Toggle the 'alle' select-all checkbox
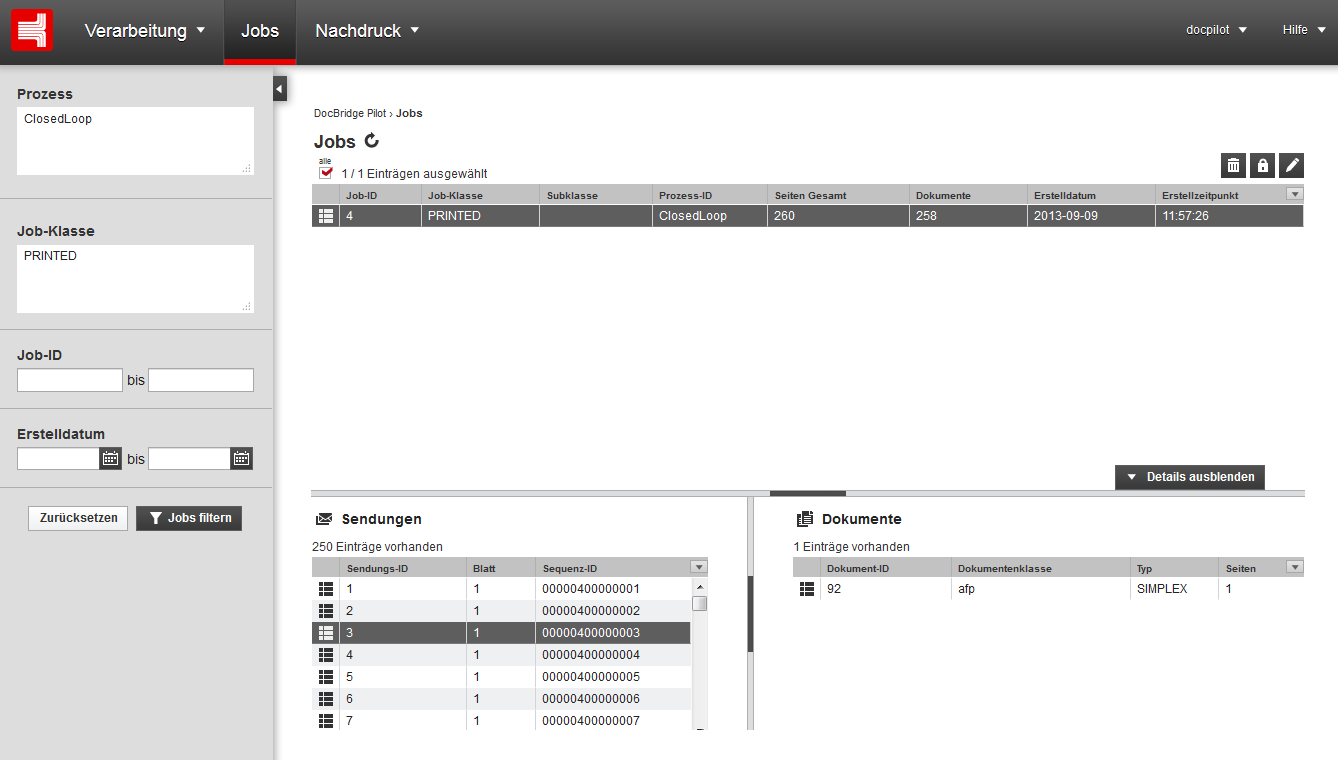The width and height of the screenshot is (1338, 760). pyautogui.click(x=326, y=172)
